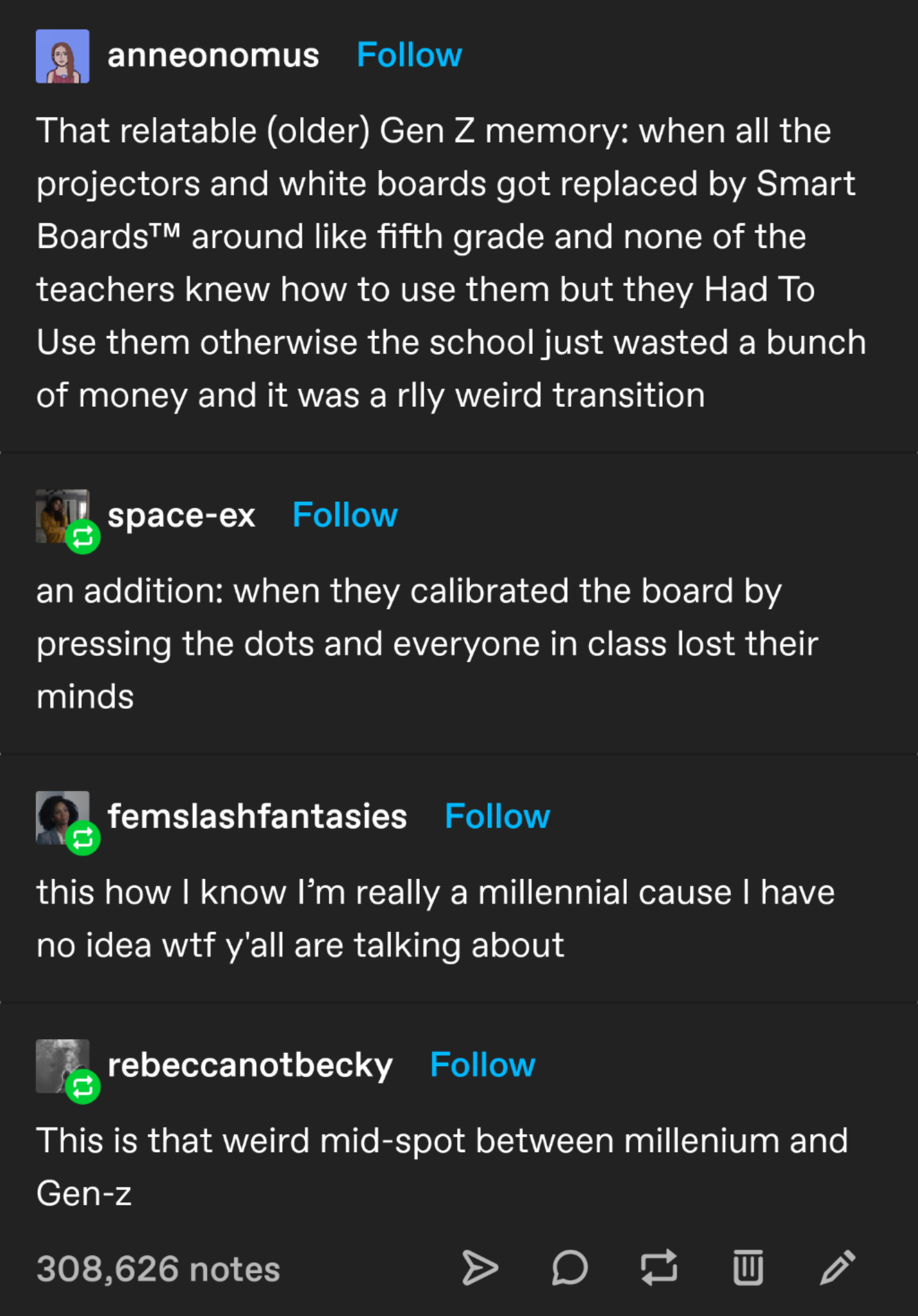The image size is (918, 1316).
Task: Click the share (paper plane) icon
Action: [480, 1268]
